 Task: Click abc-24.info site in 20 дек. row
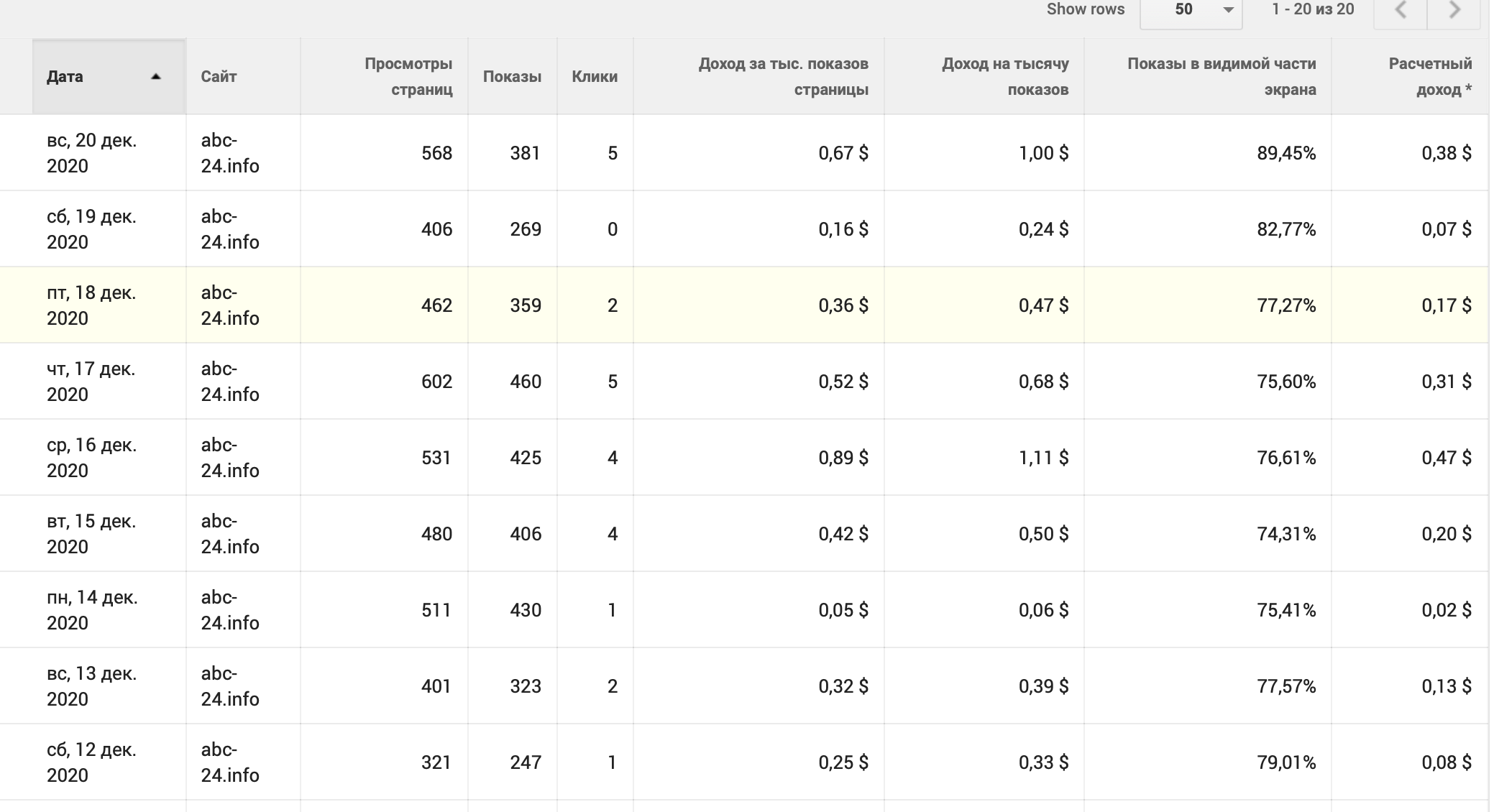[230, 153]
